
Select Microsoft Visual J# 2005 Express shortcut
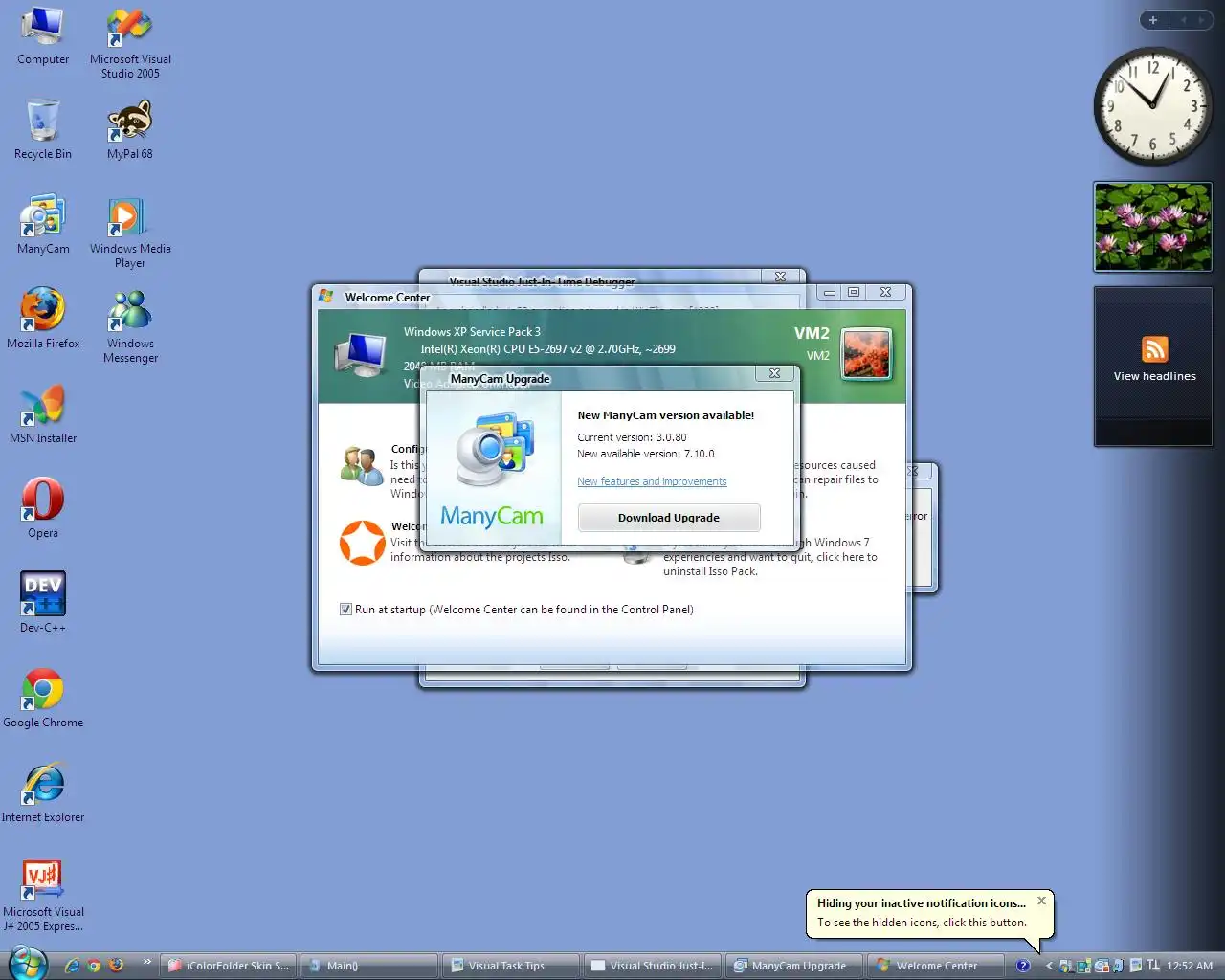(43, 895)
